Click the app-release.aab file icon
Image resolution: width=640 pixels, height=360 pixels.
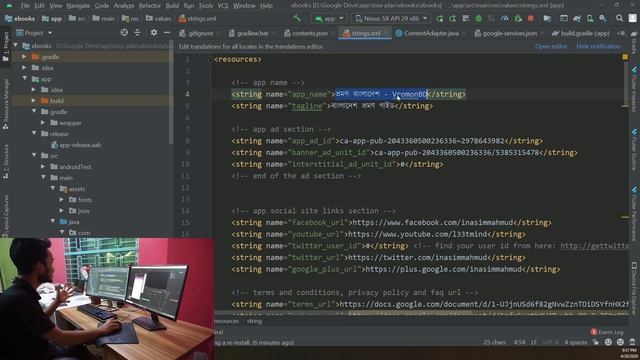pos(54,145)
